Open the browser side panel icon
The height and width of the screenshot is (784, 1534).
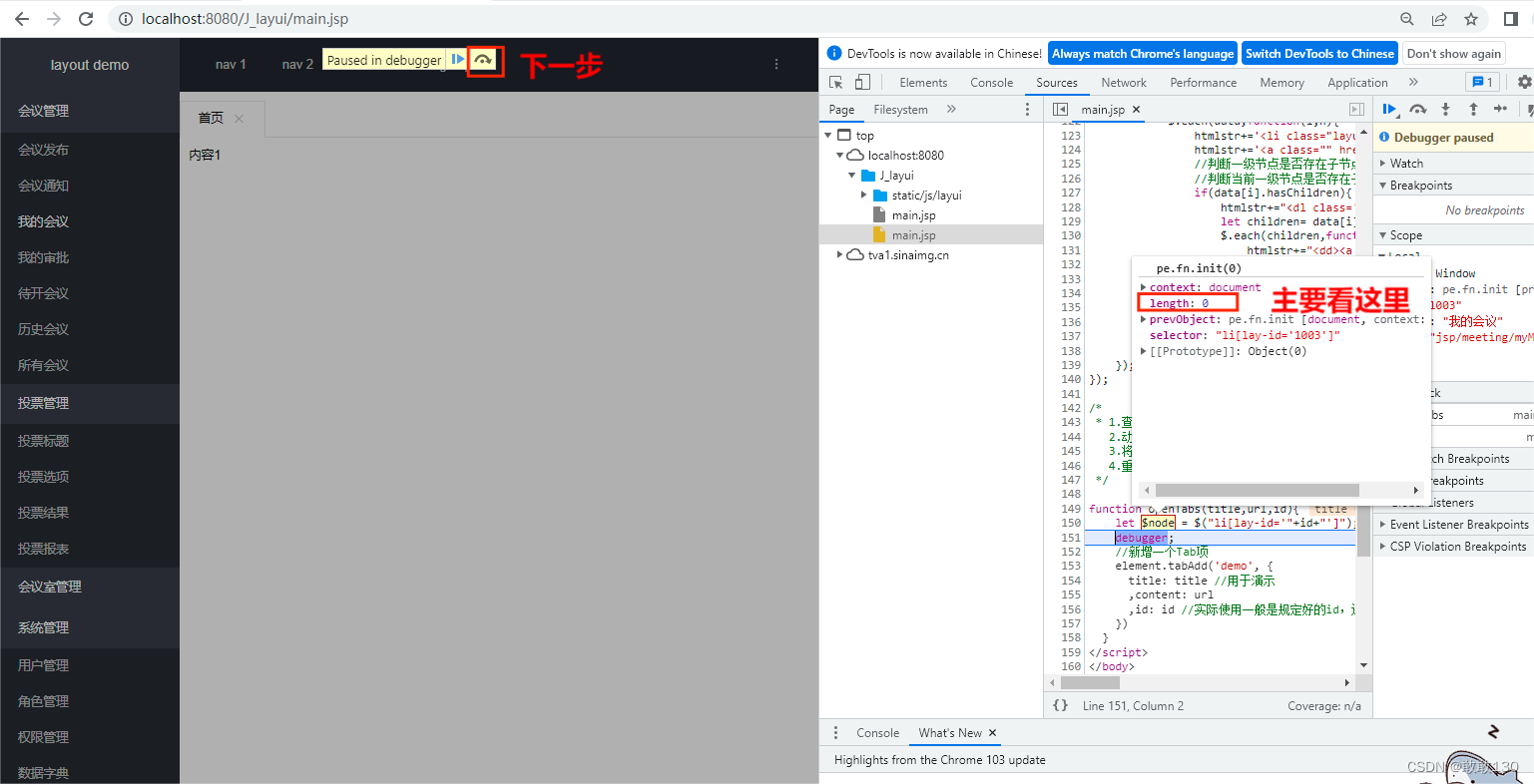[x=1510, y=19]
